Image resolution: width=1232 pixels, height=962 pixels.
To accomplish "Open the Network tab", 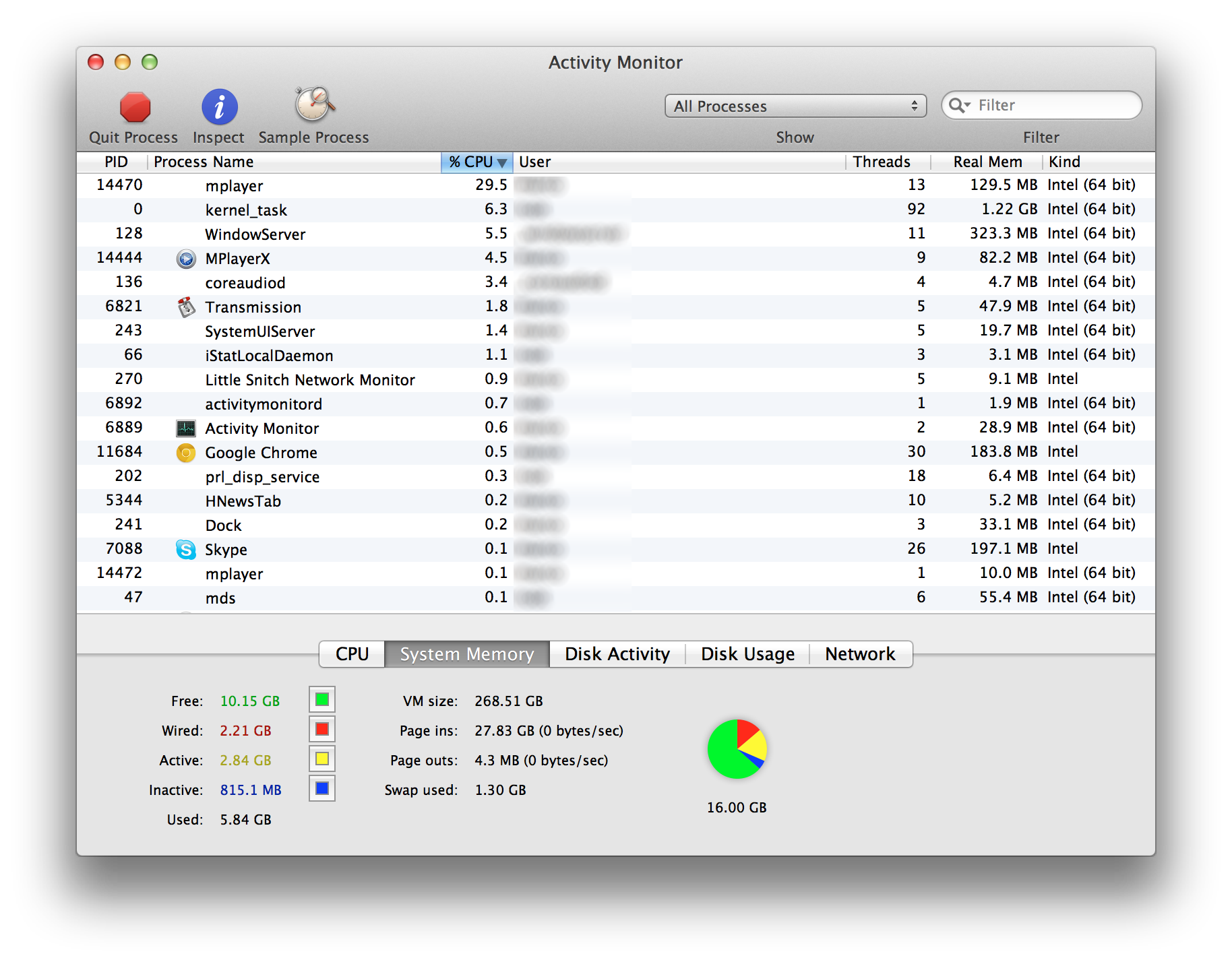I will [861, 654].
